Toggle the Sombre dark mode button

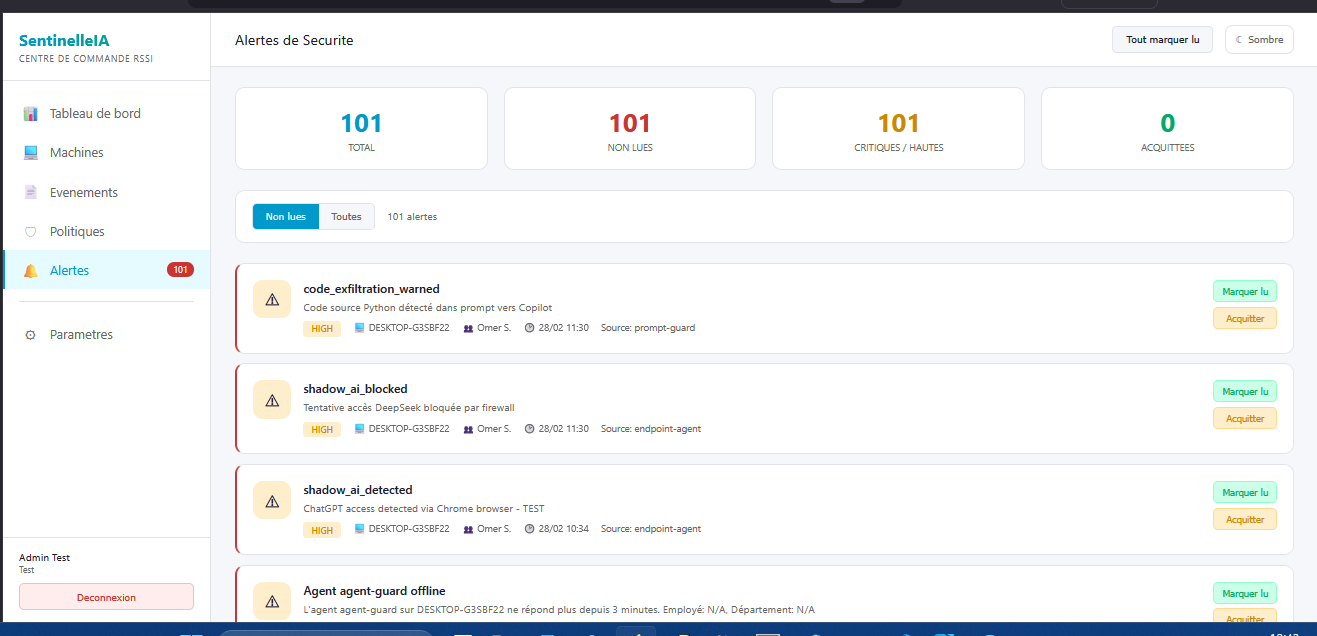(x=1259, y=40)
